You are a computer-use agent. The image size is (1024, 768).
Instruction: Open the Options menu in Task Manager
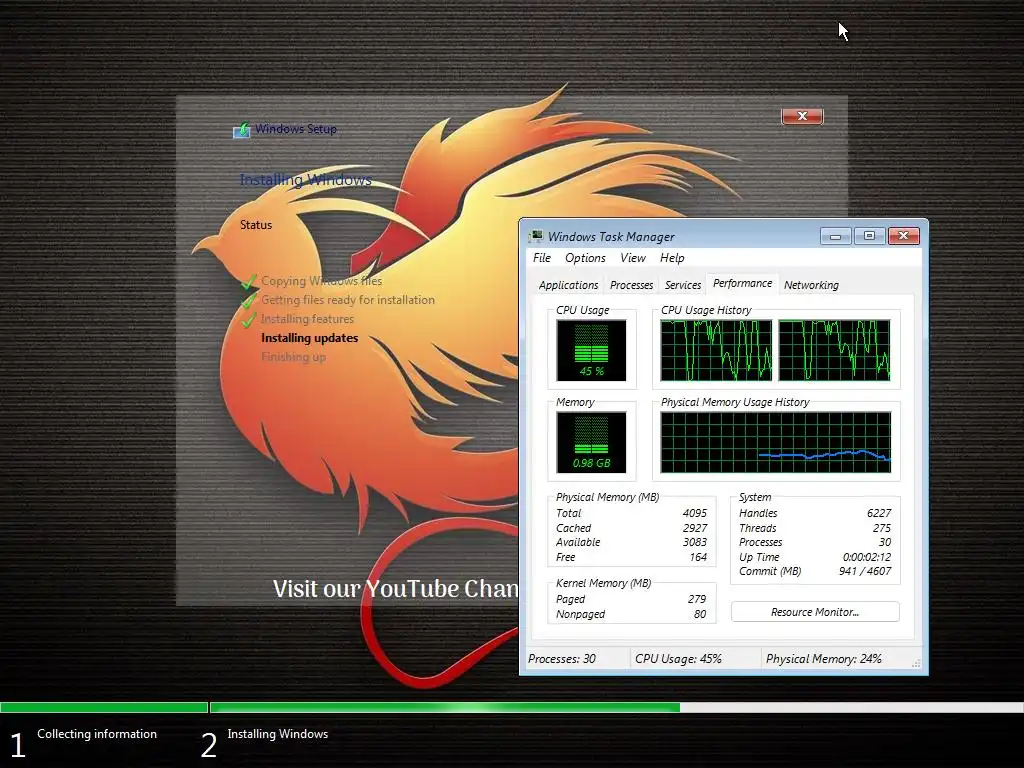[x=585, y=258]
